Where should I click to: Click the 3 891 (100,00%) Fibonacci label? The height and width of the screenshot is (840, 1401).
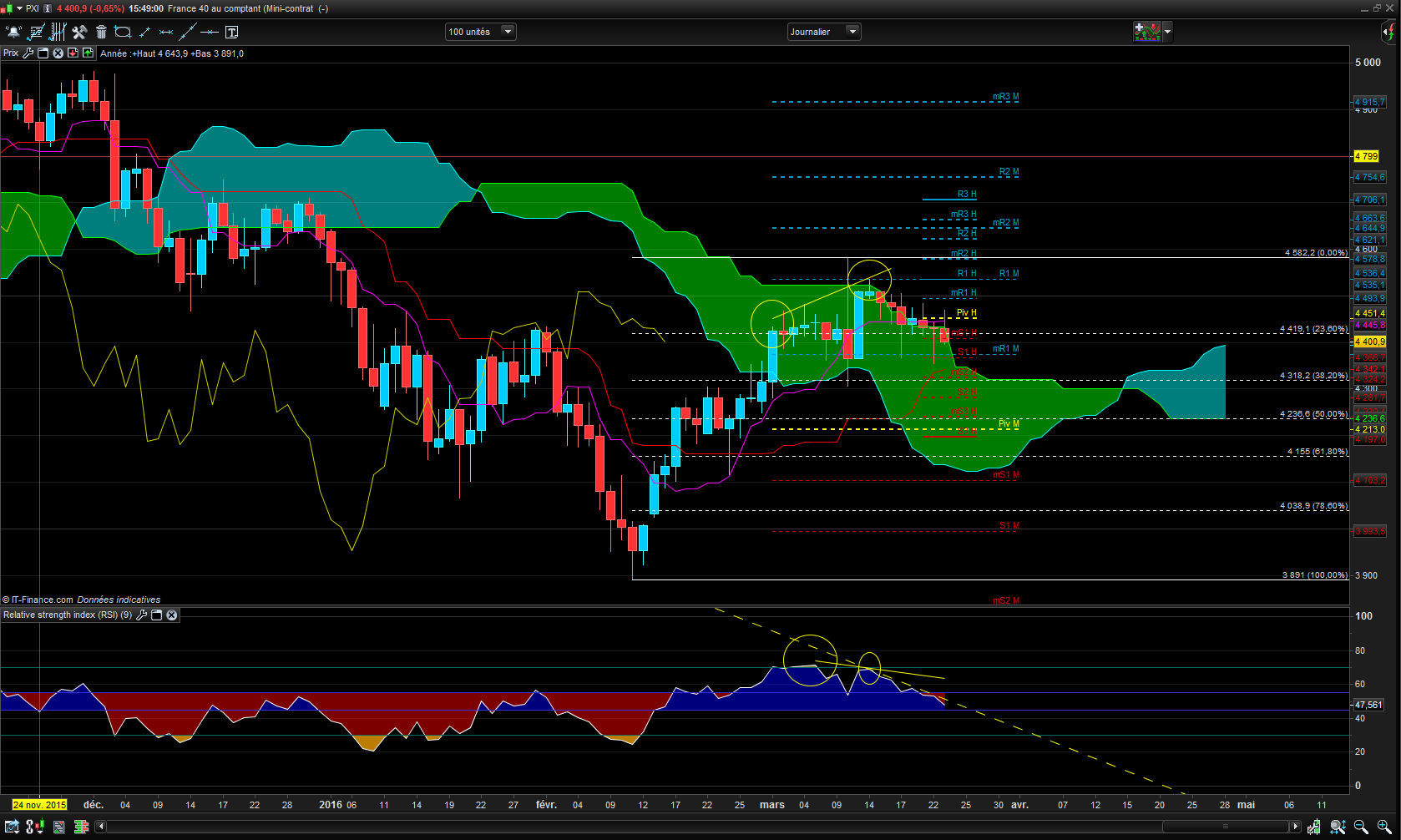click(x=1315, y=575)
